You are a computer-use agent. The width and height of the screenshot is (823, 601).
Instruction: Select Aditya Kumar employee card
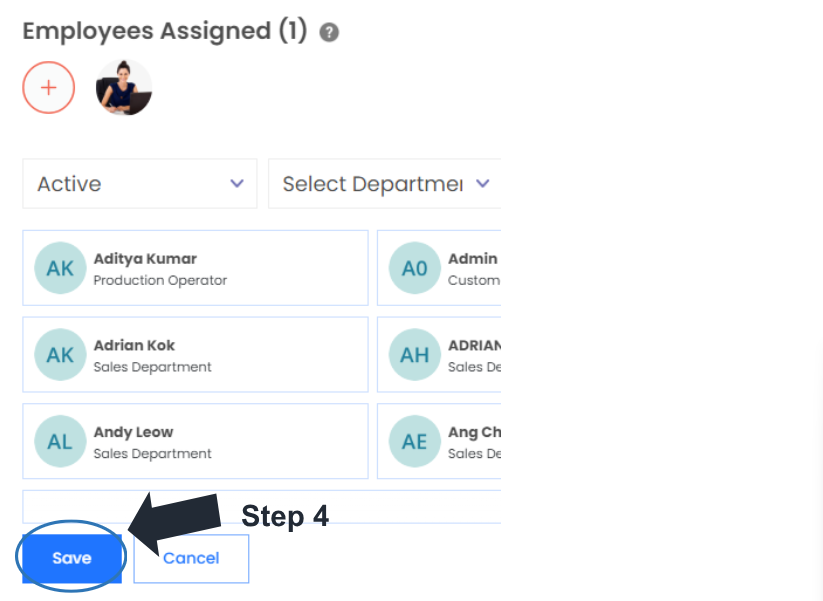[195, 268]
